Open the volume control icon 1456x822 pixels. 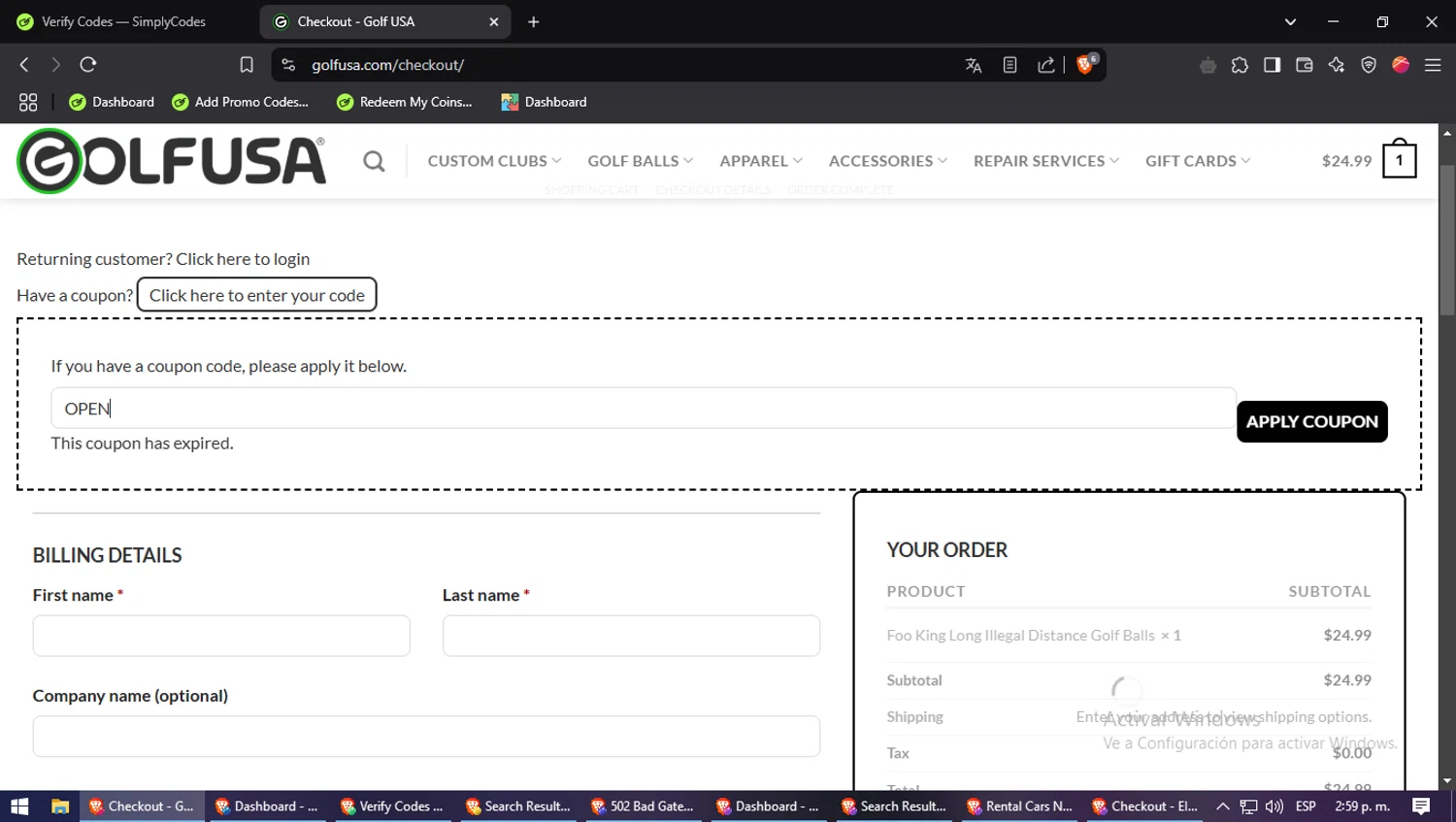click(x=1274, y=806)
